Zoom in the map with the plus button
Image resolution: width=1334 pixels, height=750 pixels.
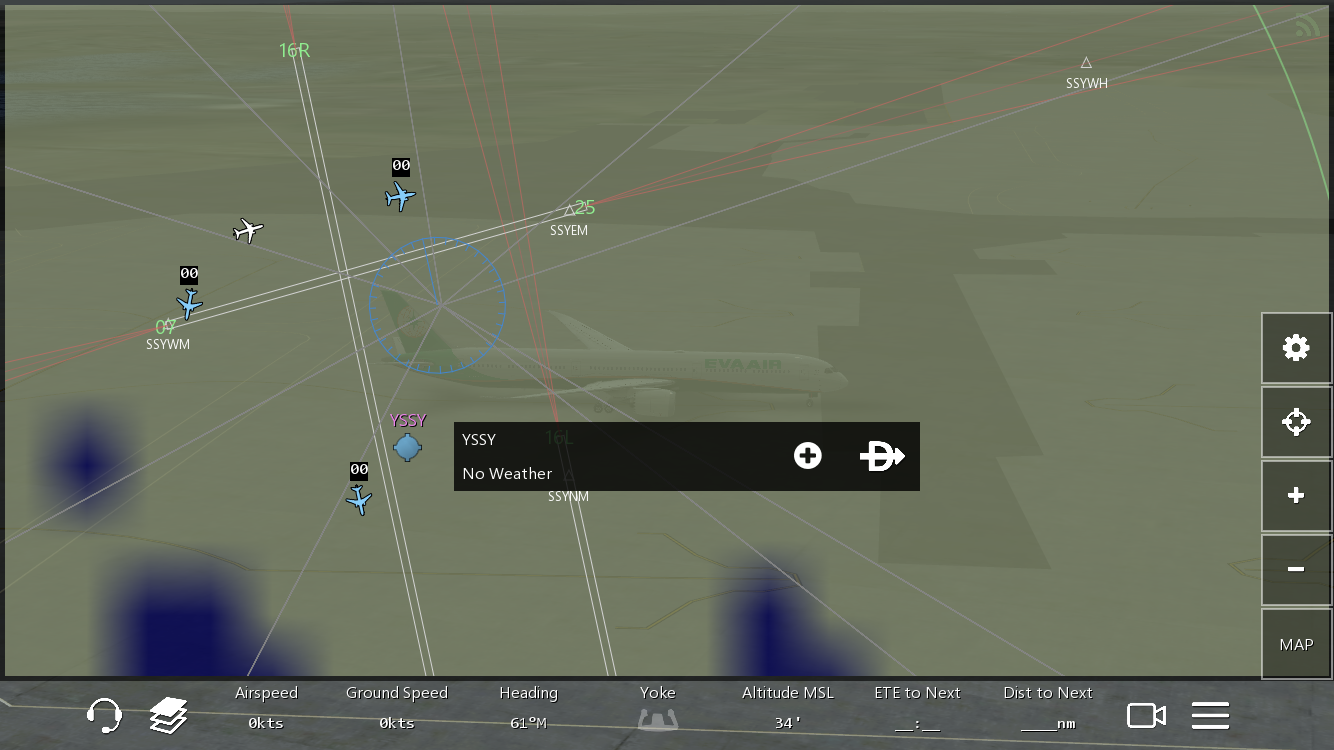pos(1296,496)
